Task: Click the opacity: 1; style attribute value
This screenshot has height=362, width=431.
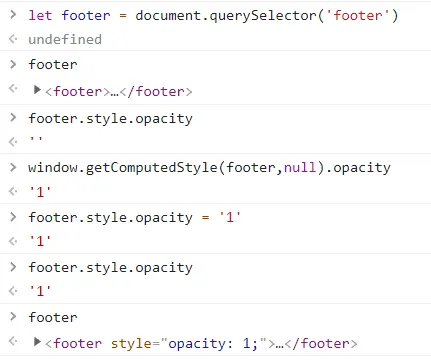Action: [213, 344]
